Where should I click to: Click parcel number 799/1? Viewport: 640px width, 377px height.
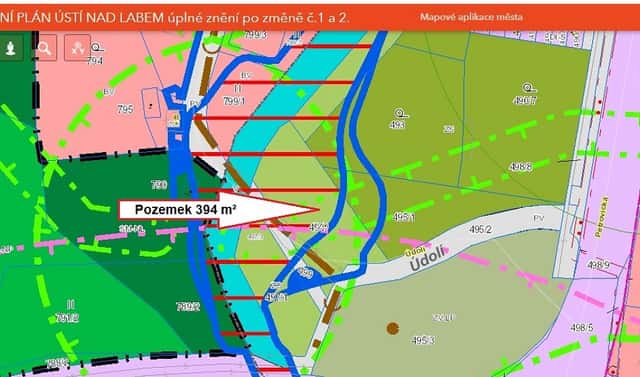[234, 100]
